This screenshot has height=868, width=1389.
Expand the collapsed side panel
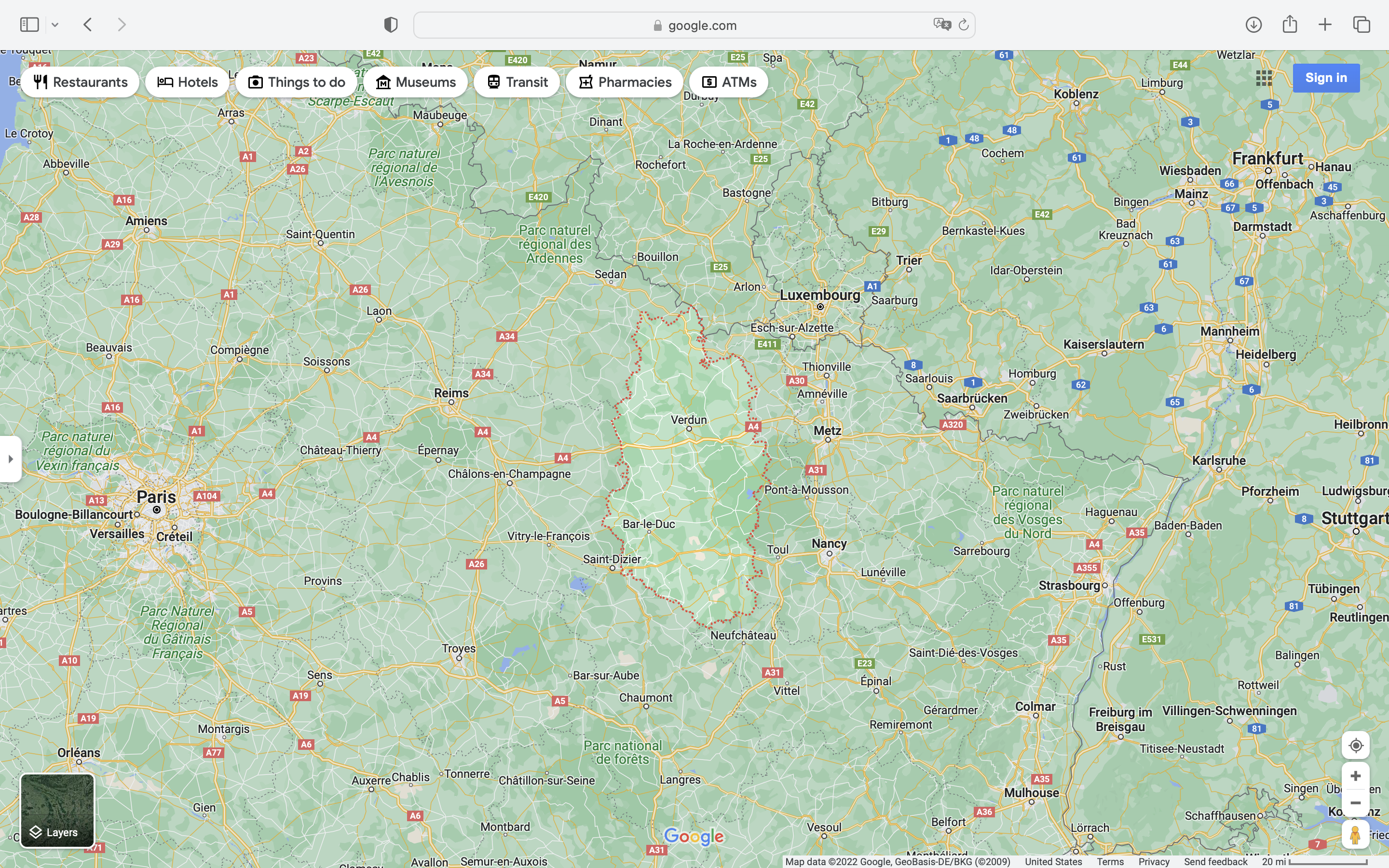pos(10,459)
